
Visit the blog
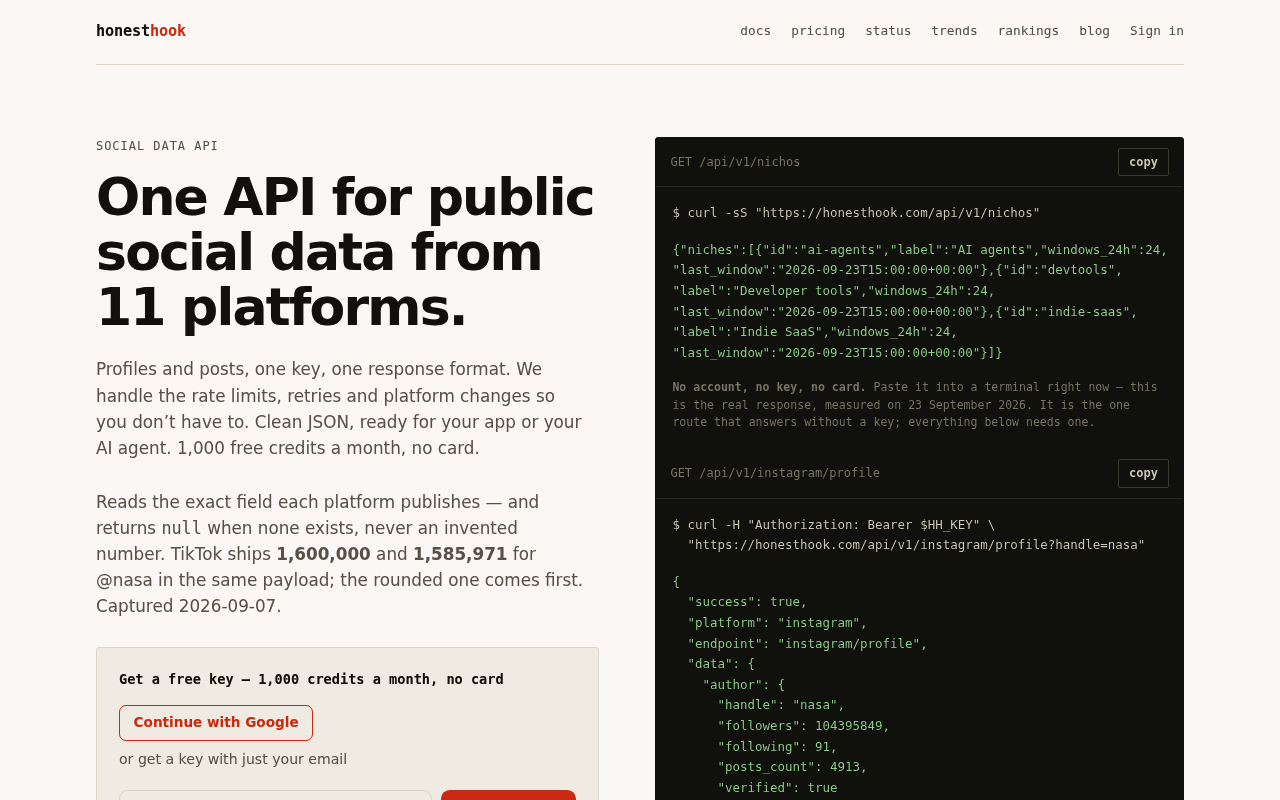(1094, 31)
